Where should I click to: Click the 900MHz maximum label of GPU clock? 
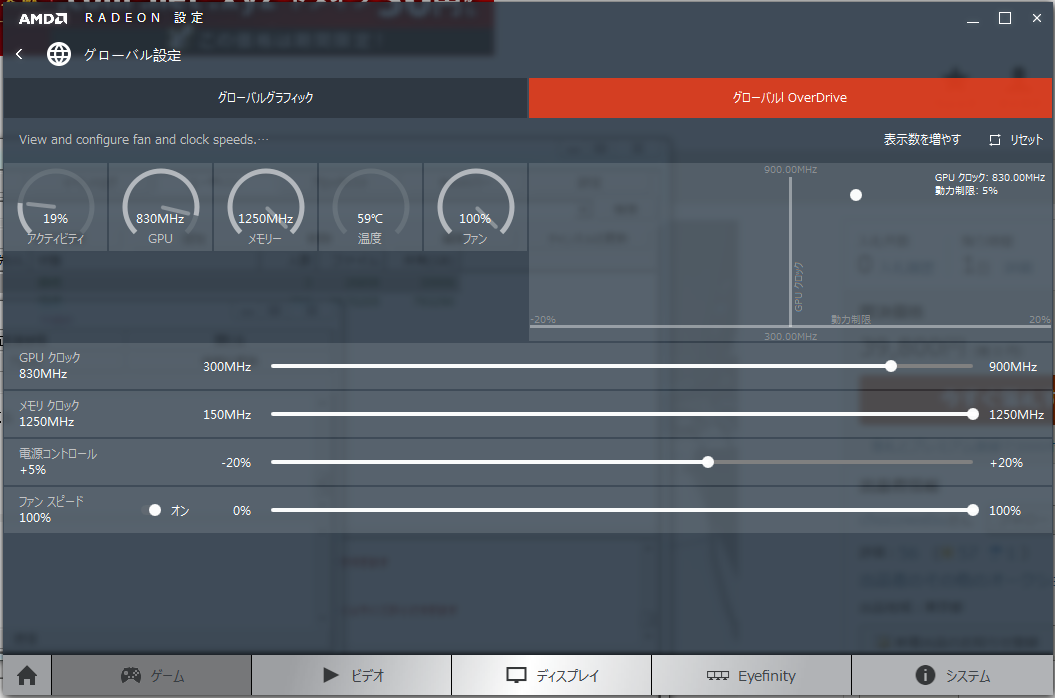click(x=1013, y=367)
